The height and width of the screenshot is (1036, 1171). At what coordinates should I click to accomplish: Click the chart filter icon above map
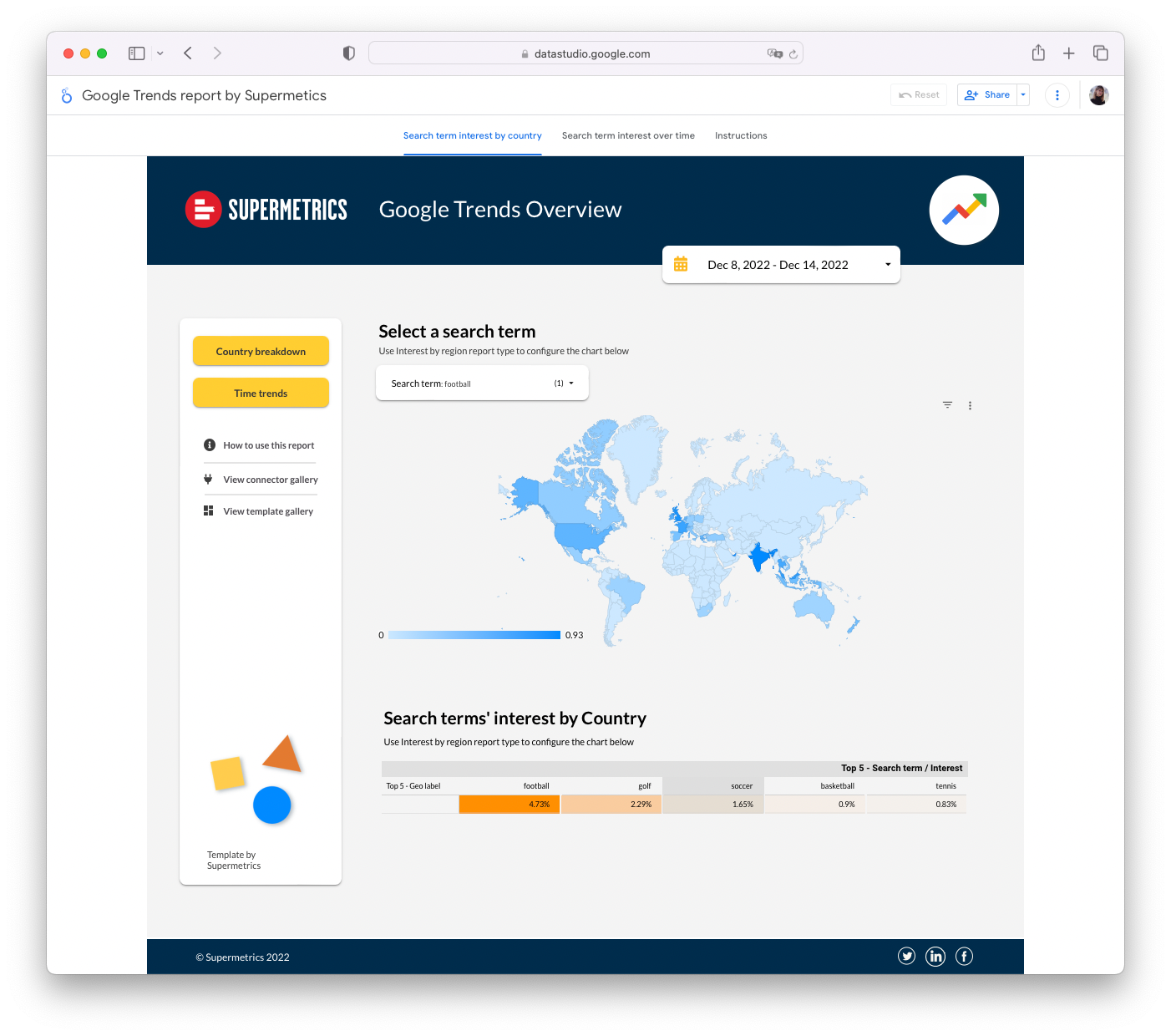coord(947,405)
